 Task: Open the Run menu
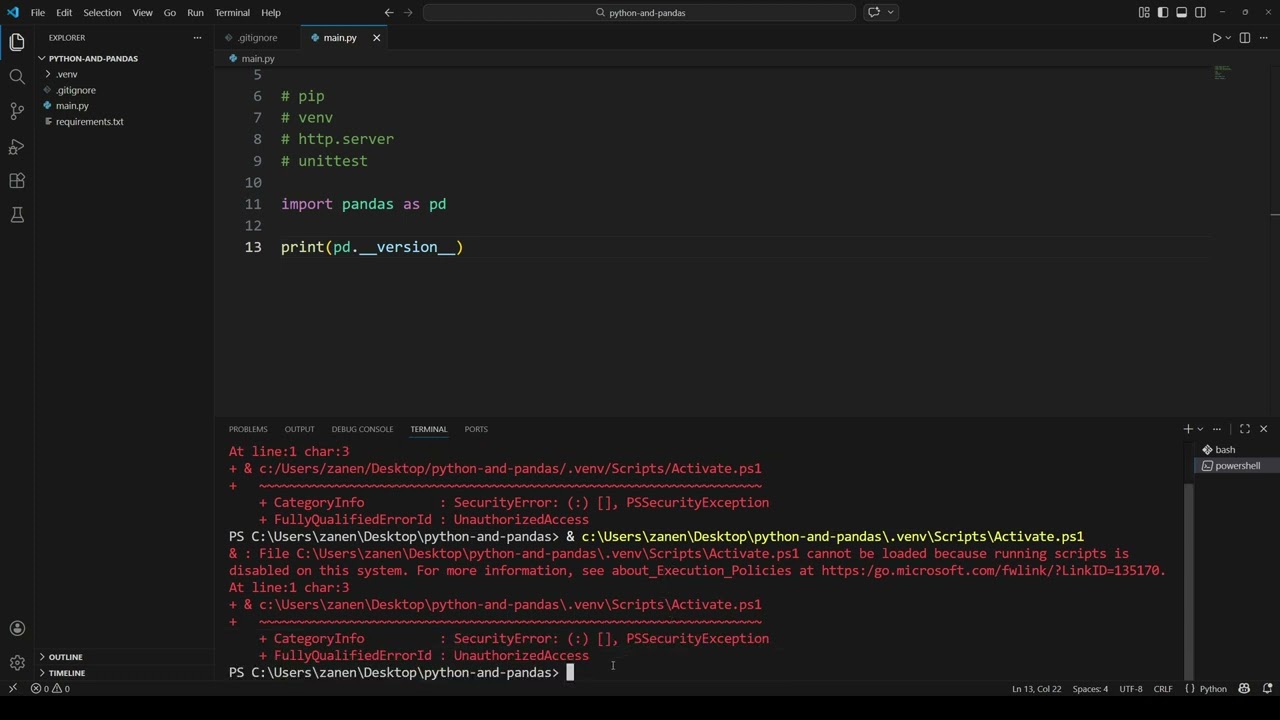pos(195,12)
